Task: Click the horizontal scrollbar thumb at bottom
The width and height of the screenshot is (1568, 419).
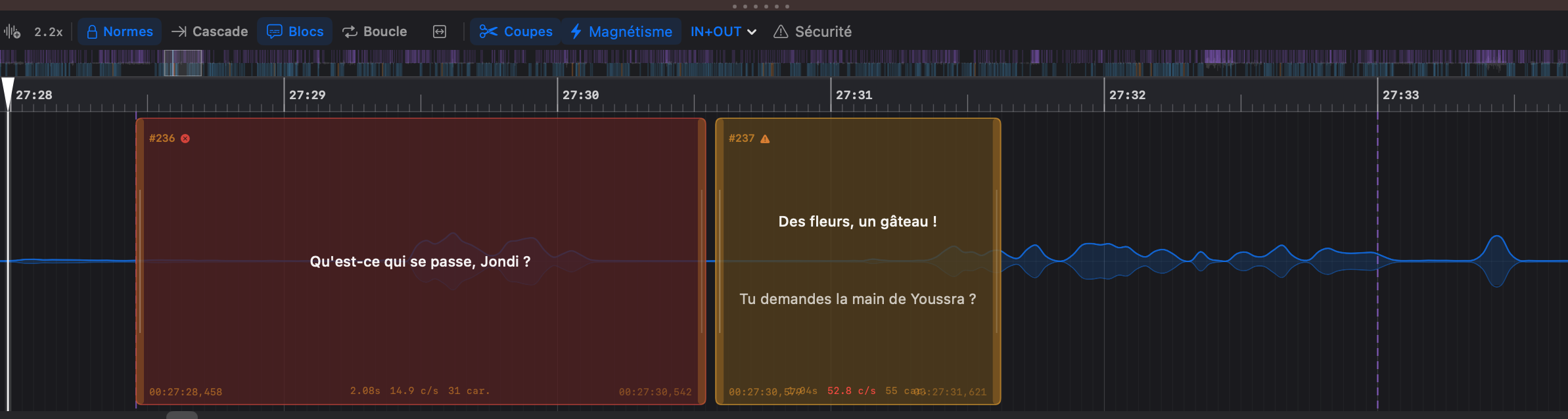Action: [182, 415]
